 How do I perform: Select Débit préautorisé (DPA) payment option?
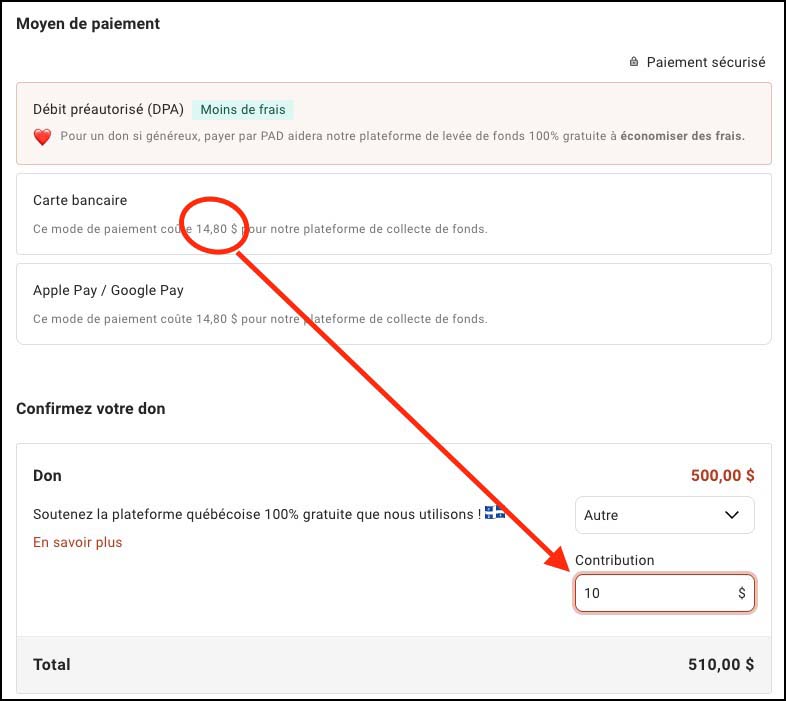coord(394,123)
